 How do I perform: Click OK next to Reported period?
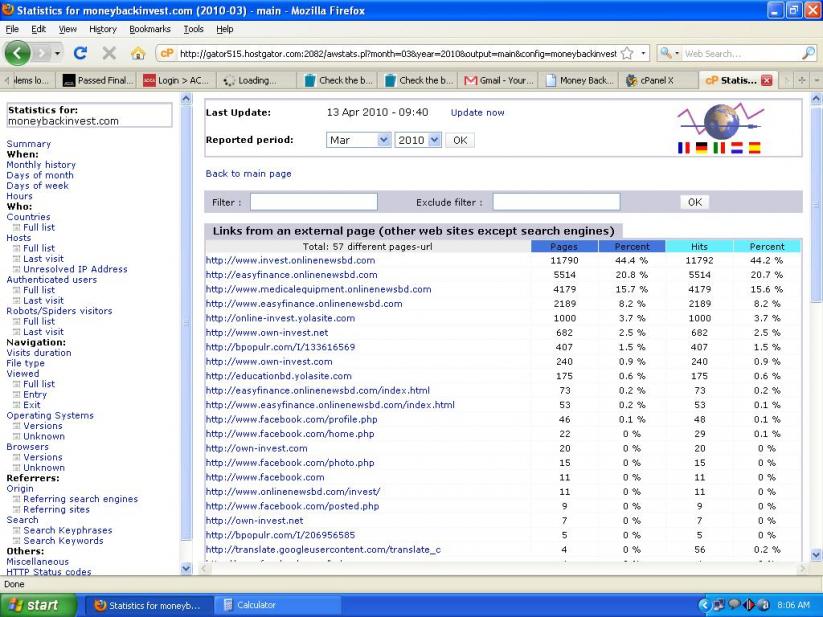pyautogui.click(x=460, y=141)
